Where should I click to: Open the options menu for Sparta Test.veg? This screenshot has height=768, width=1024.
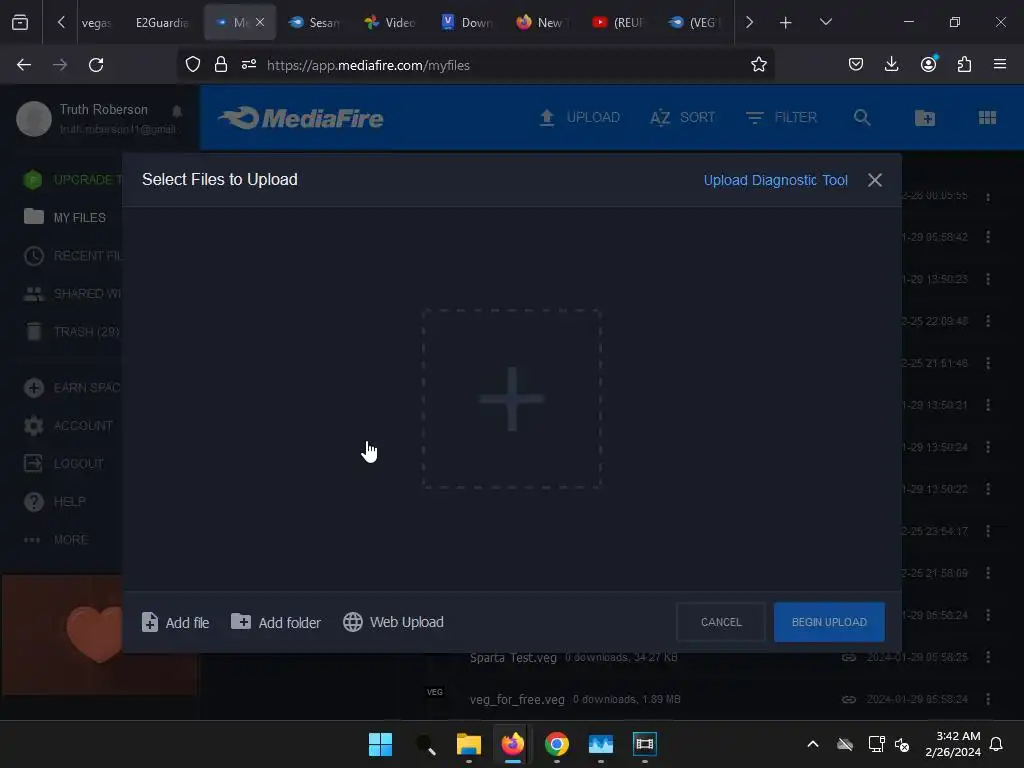[x=987, y=657]
